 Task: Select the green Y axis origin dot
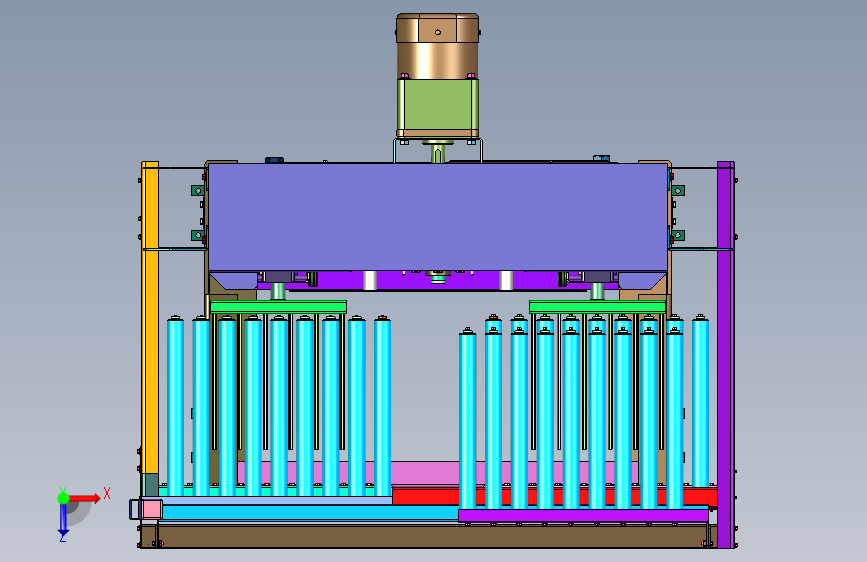tap(63, 498)
